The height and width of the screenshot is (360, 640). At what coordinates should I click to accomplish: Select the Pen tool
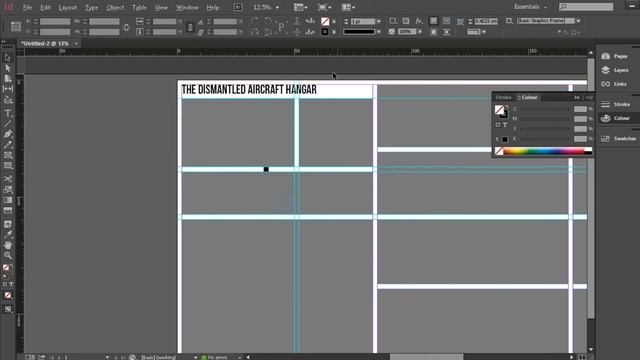pos(7,134)
